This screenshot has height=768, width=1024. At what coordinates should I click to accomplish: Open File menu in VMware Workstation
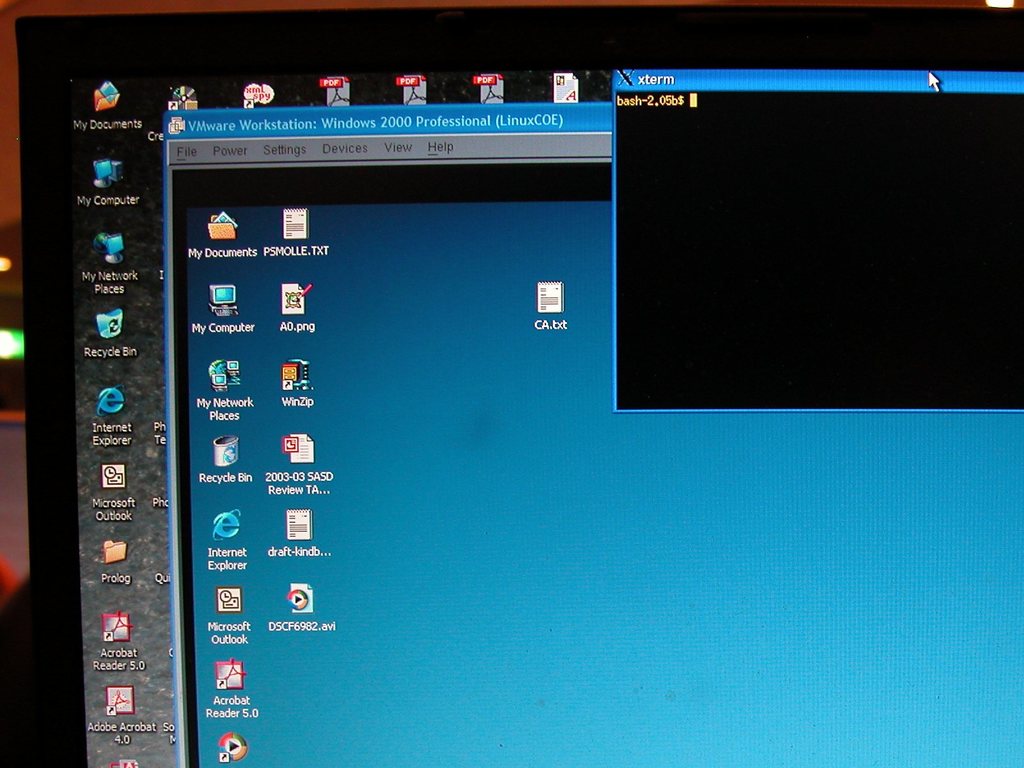(x=186, y=152)
